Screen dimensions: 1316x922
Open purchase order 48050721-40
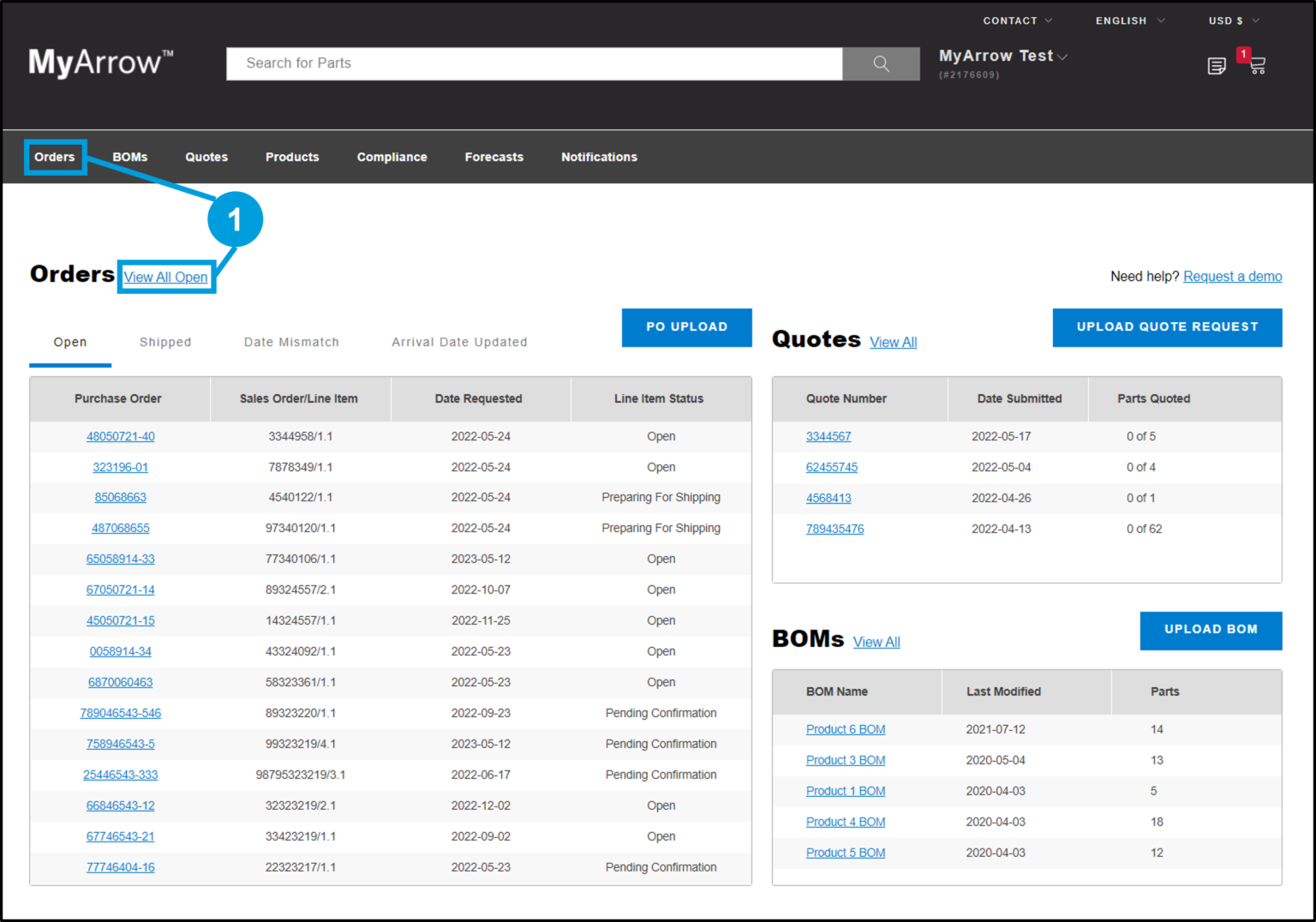[x=120, y=436]
